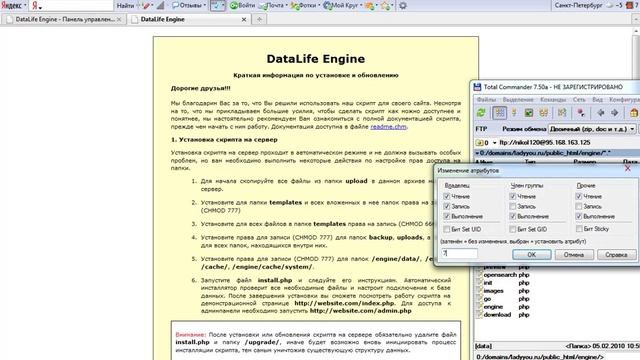
Task: Open the readme.chm link in the document
Action: (388, 127)
